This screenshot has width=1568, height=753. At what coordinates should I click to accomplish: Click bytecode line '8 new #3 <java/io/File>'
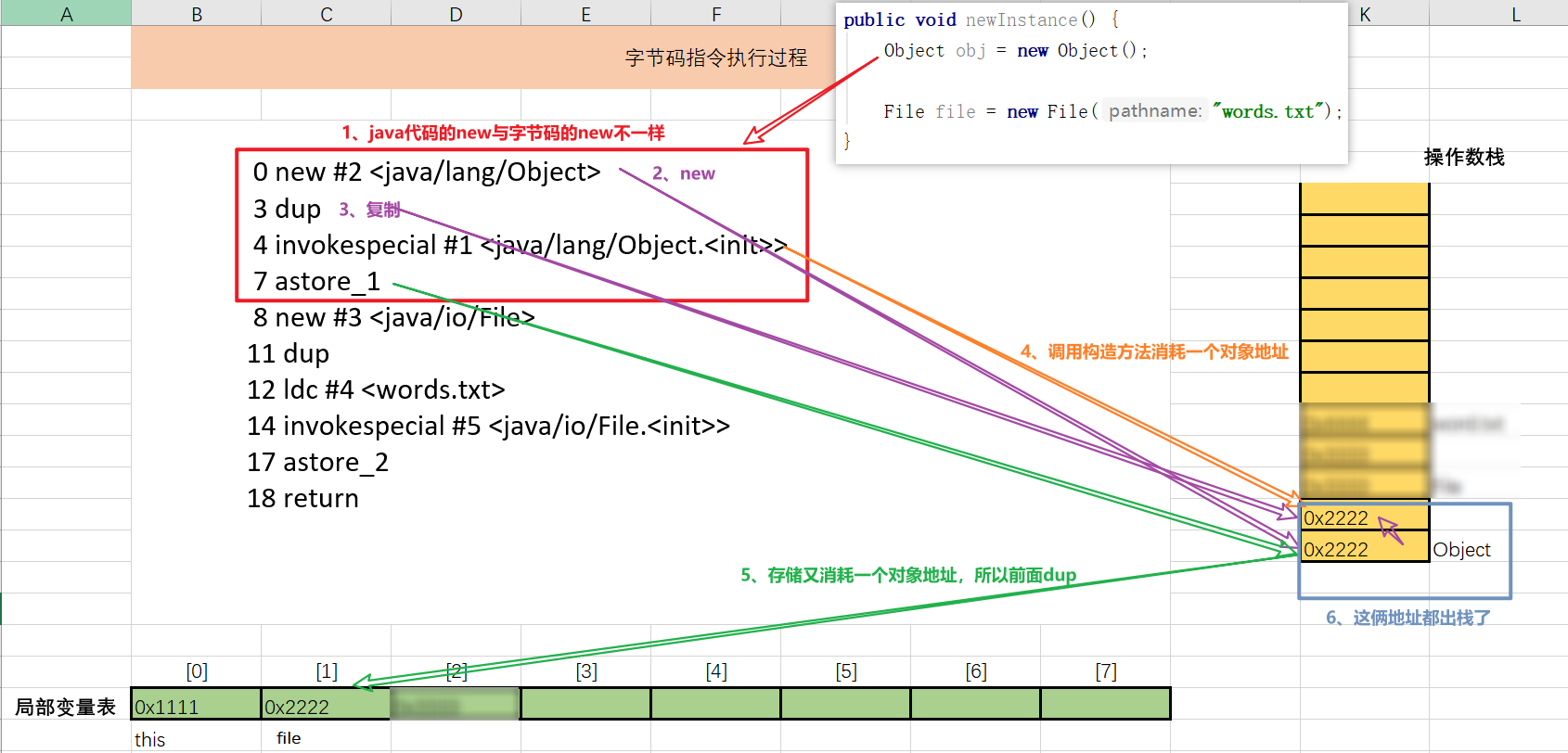pyautogui.click(x=393, y=317)
